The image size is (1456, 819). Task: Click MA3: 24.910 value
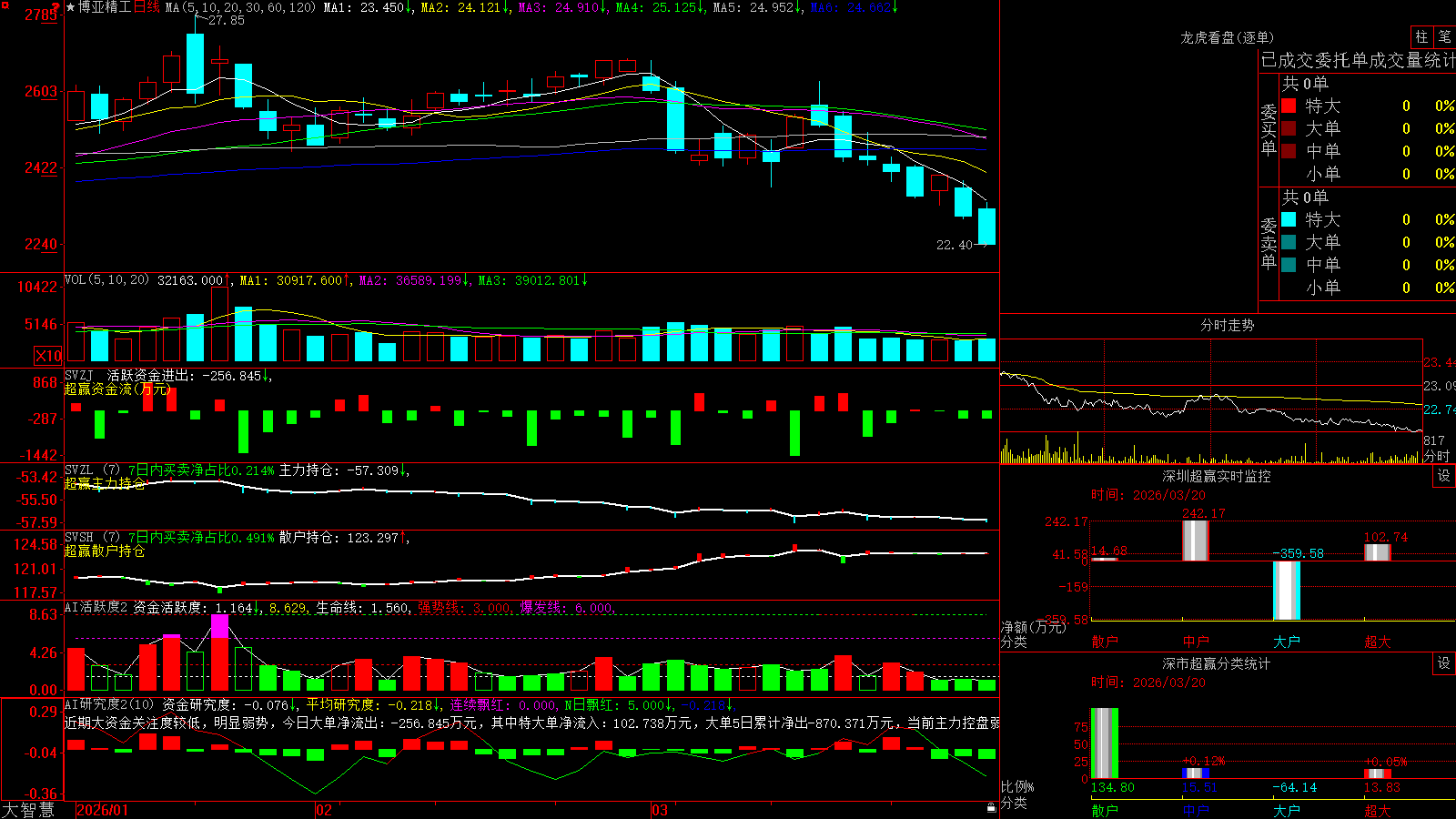[562, 7]
